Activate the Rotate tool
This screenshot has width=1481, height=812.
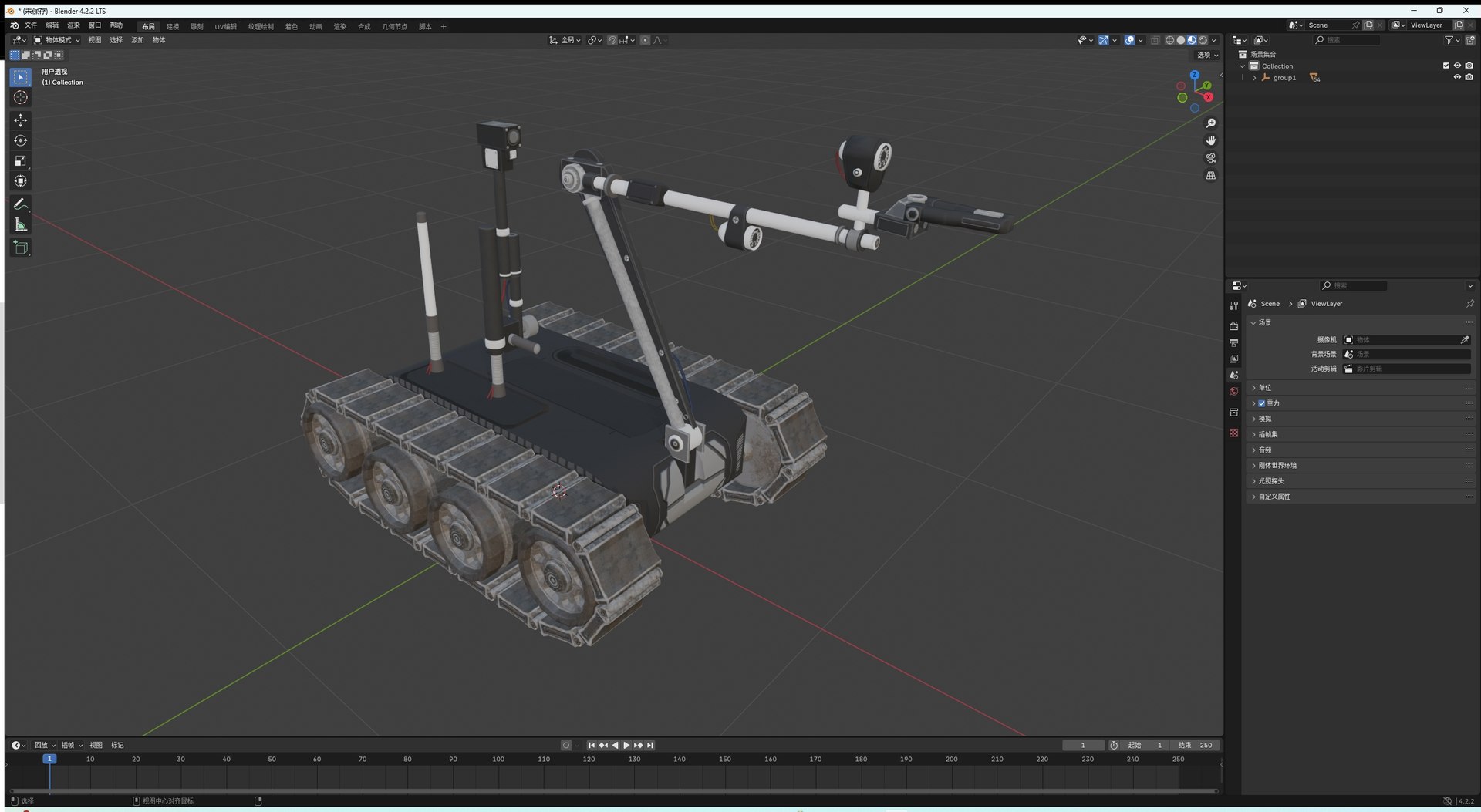[21, 140]
